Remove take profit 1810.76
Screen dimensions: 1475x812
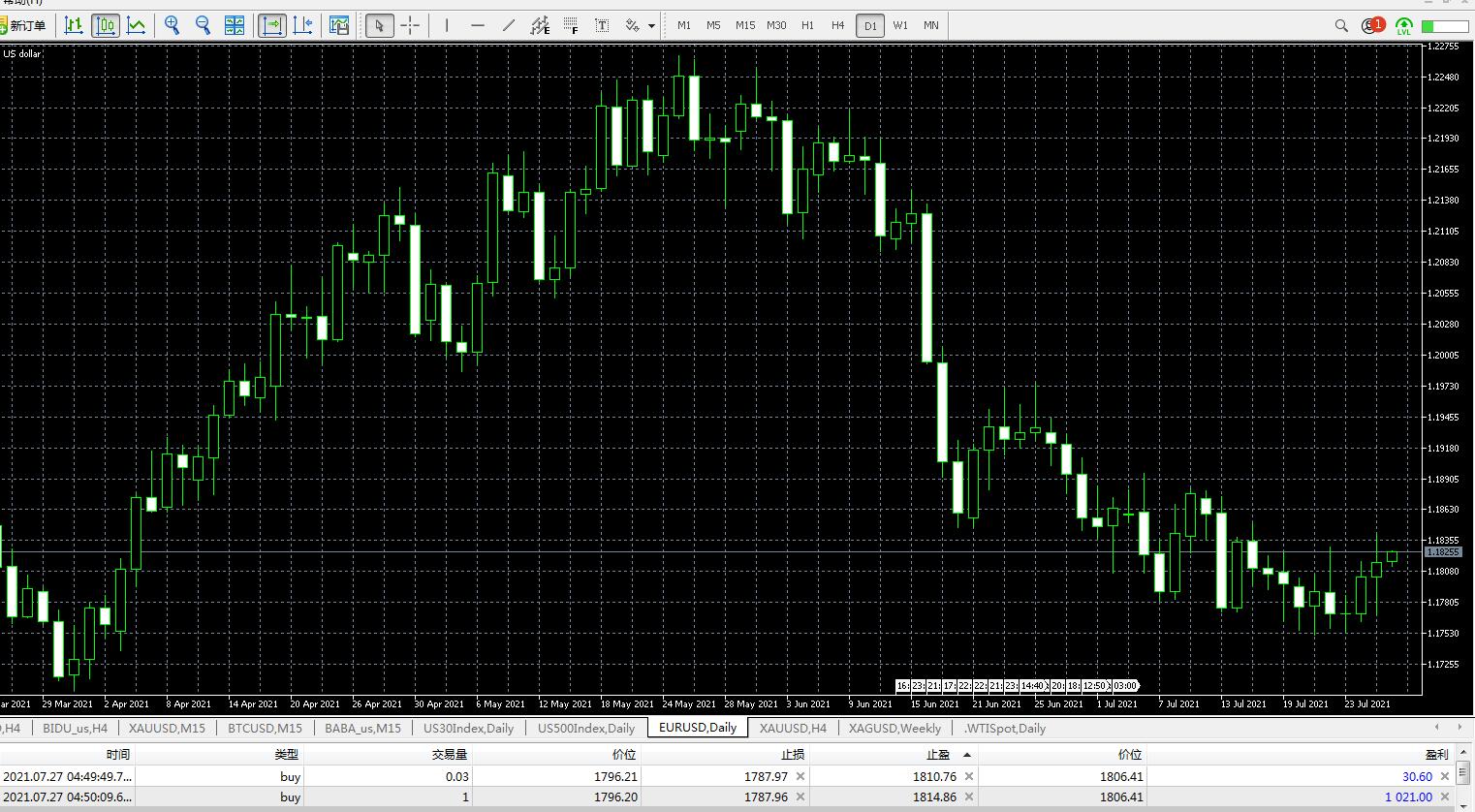click(969, 776)
